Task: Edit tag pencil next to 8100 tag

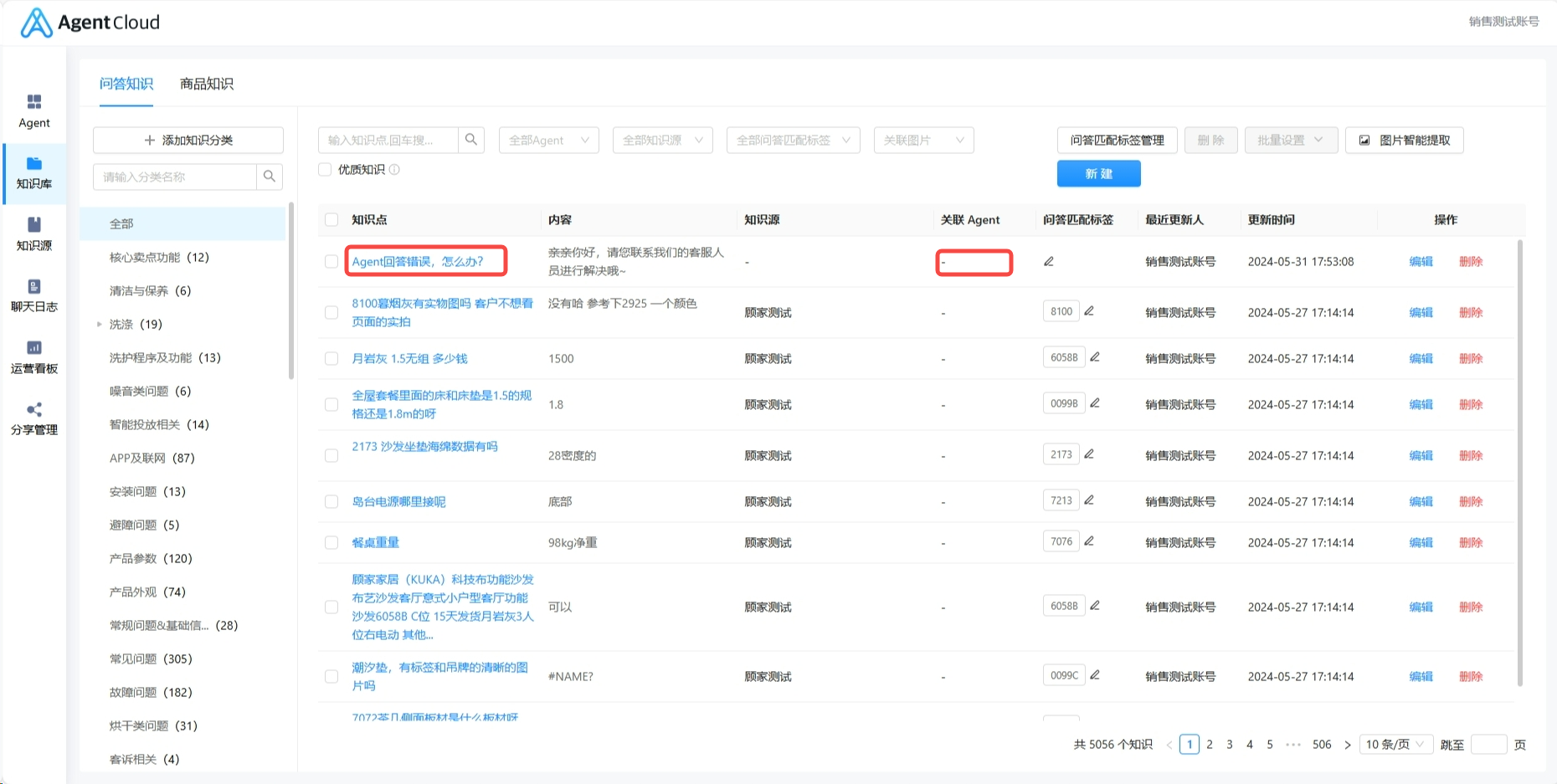Action: [1089, 311]
